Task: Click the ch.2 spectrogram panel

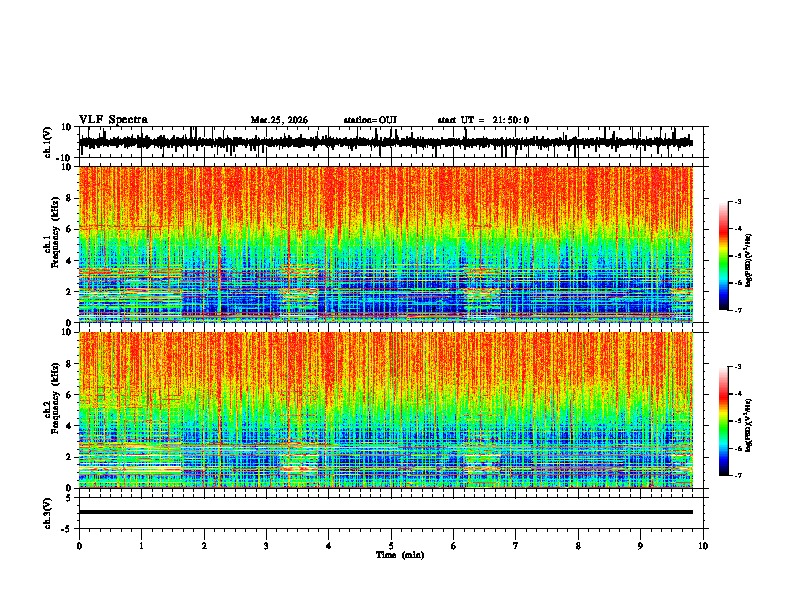Action: 386,410
